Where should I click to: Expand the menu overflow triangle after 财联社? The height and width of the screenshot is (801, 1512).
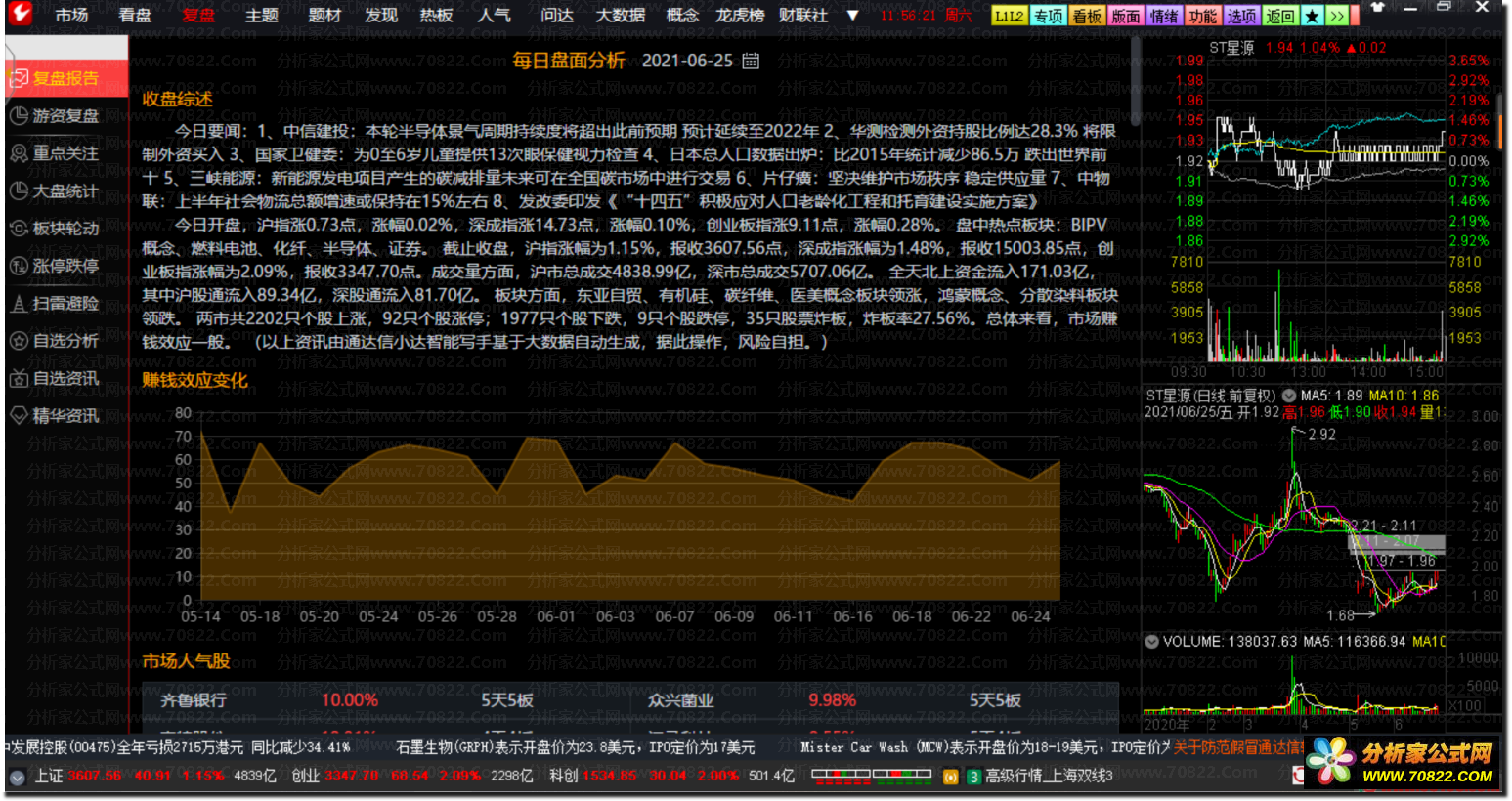click(852, 16)
